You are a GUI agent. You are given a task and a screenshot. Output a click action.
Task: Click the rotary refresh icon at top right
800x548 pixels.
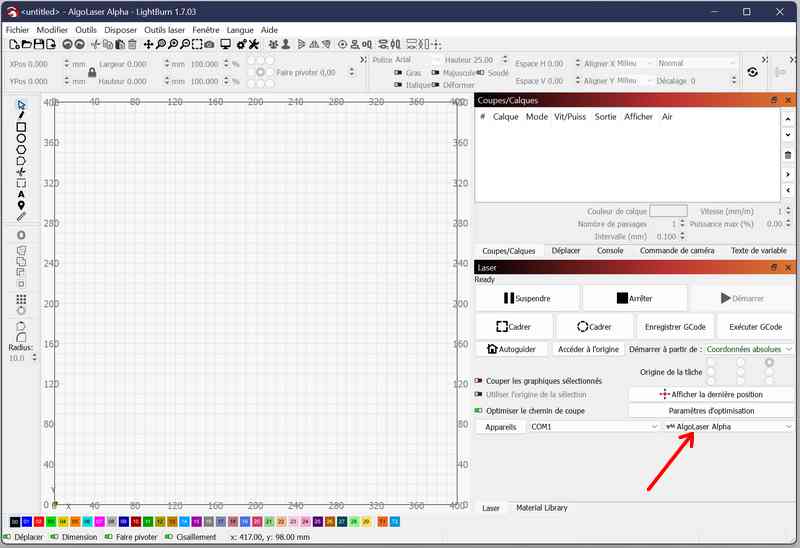[753, 72]
